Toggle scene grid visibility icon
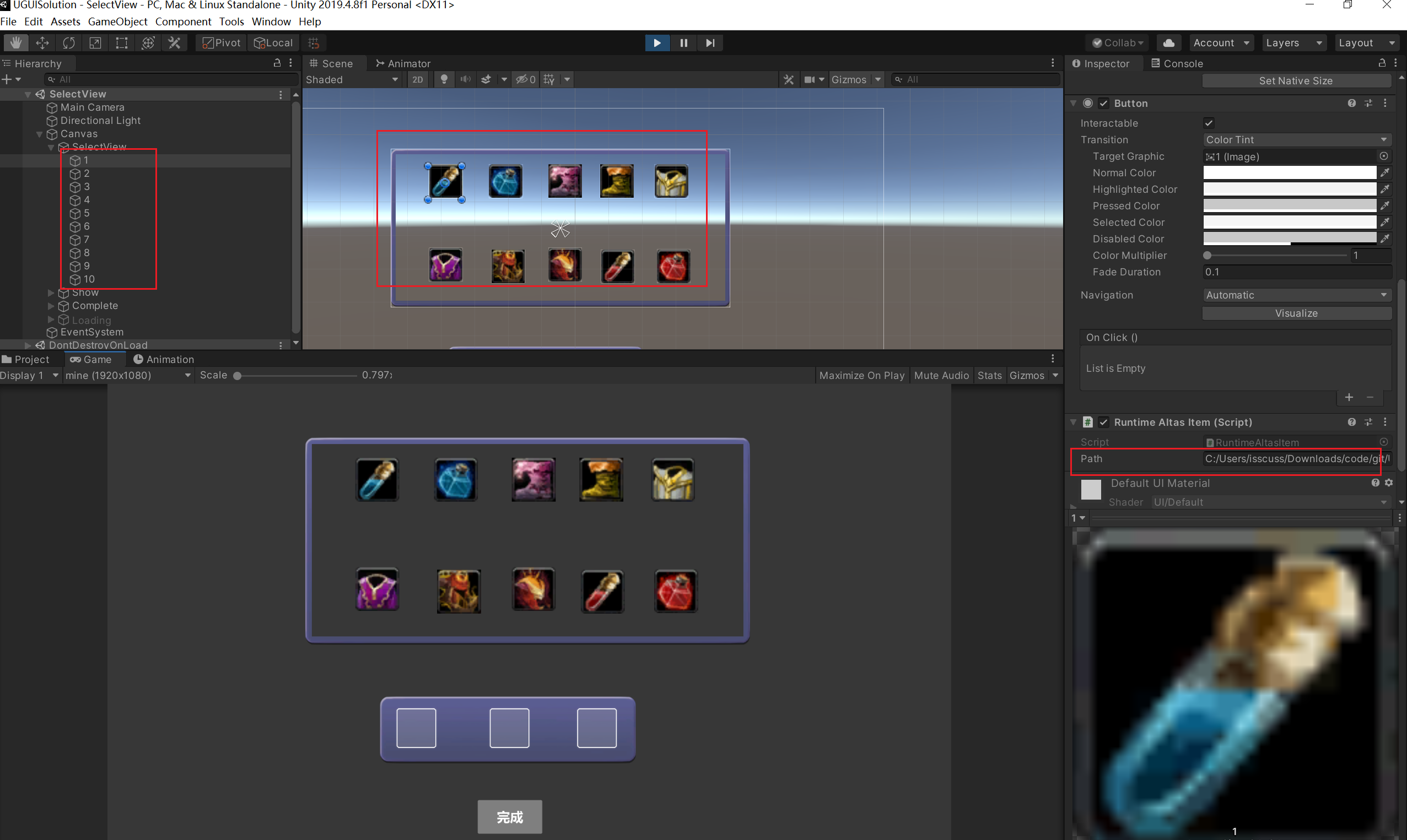Viewport: 1407px width, 840px height. tap(549, 80)
